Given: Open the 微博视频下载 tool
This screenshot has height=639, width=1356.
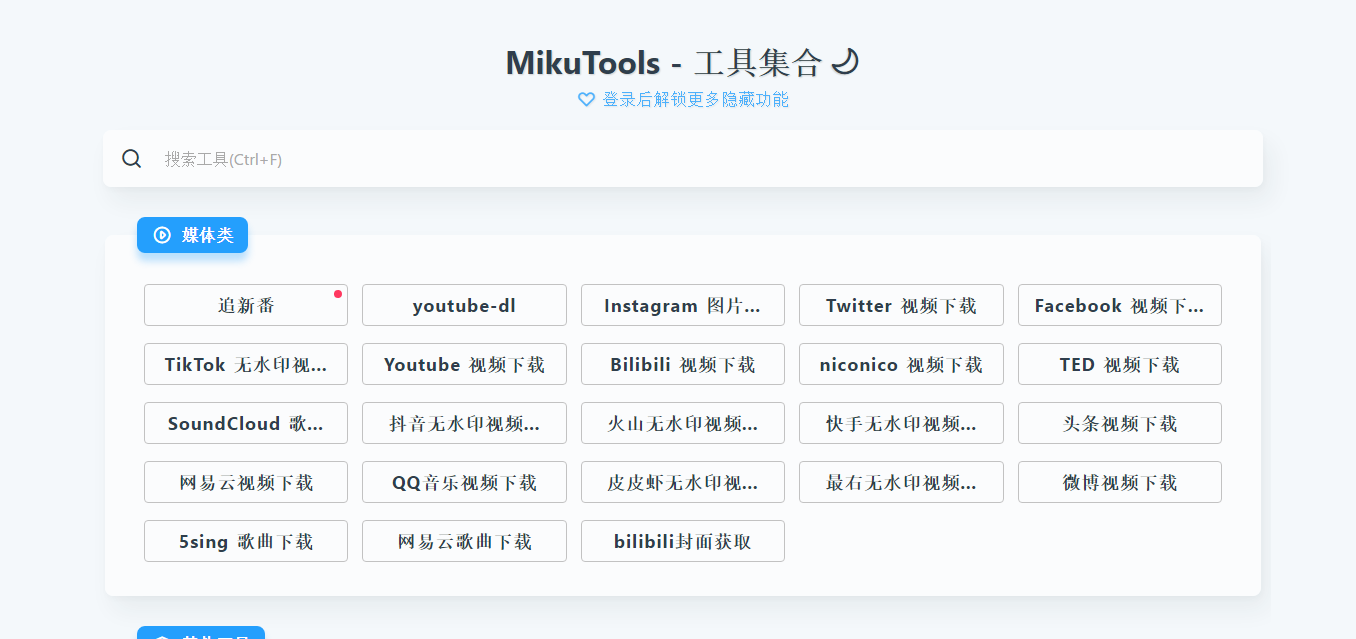Looking at the screenshot, I should point(1120,482).
